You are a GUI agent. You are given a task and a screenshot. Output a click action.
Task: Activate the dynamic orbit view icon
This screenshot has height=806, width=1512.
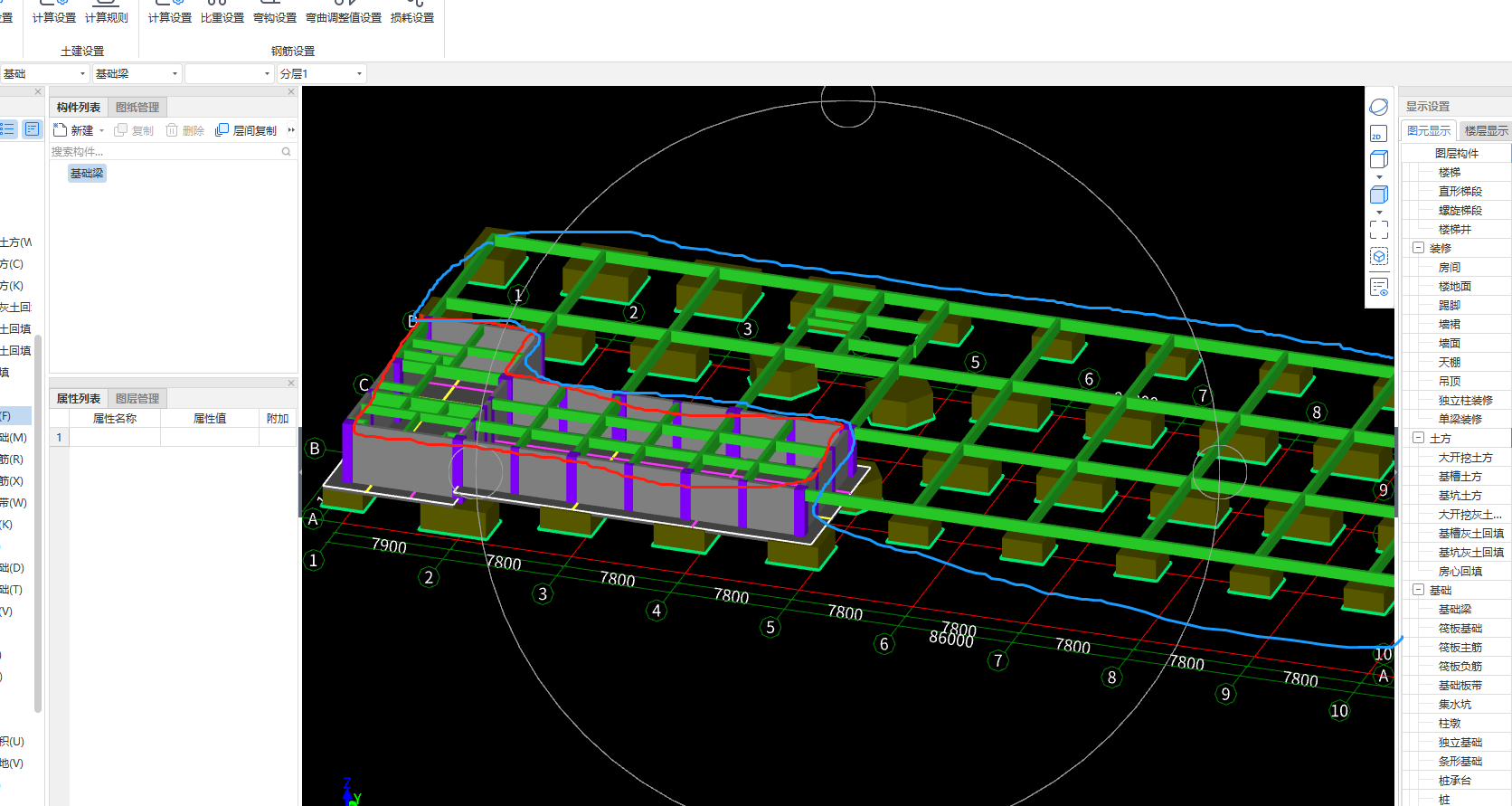click(1378, 107)
